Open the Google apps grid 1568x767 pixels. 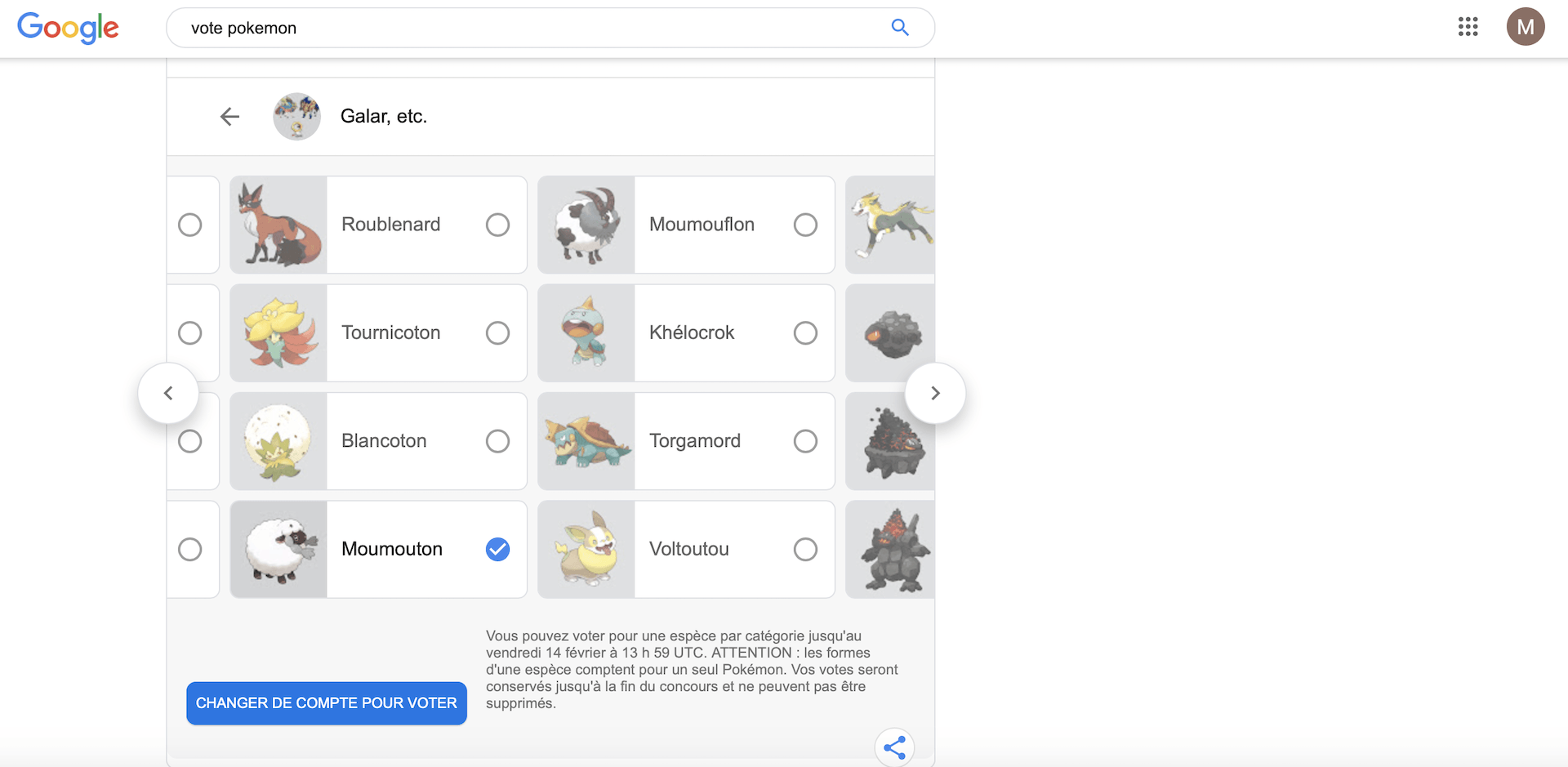1468,27
